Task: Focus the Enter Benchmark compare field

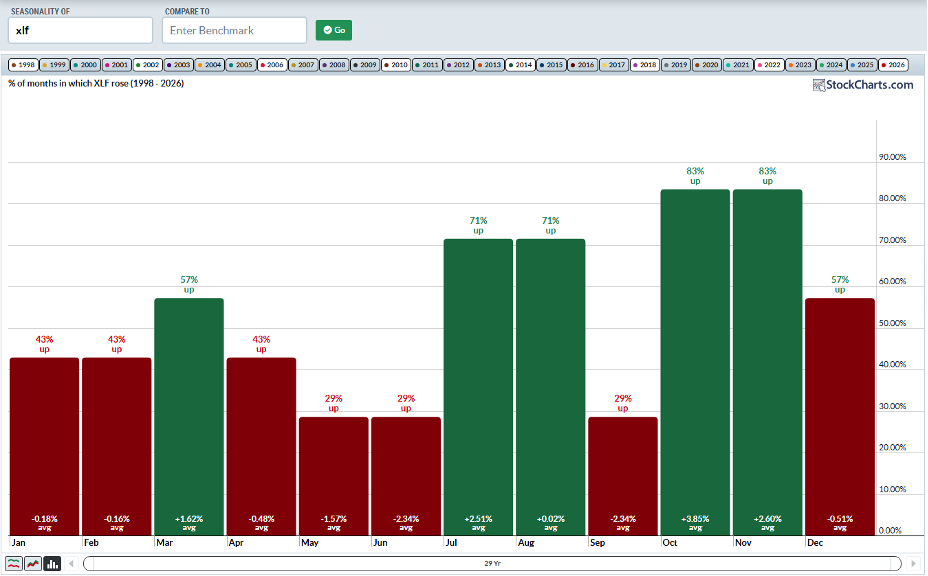Action: point(234,30)
